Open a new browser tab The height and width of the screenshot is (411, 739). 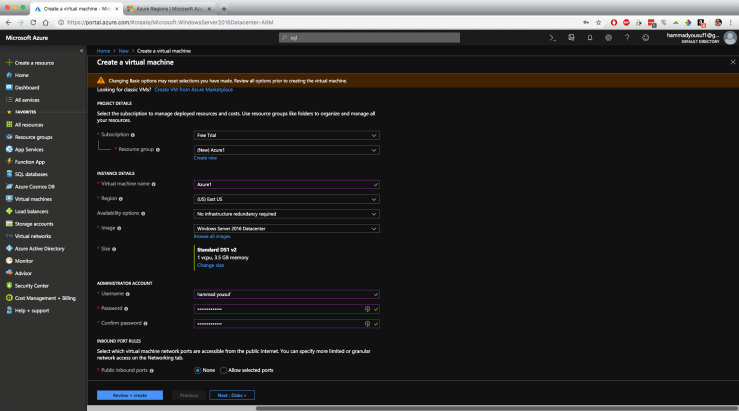point(224,8)
